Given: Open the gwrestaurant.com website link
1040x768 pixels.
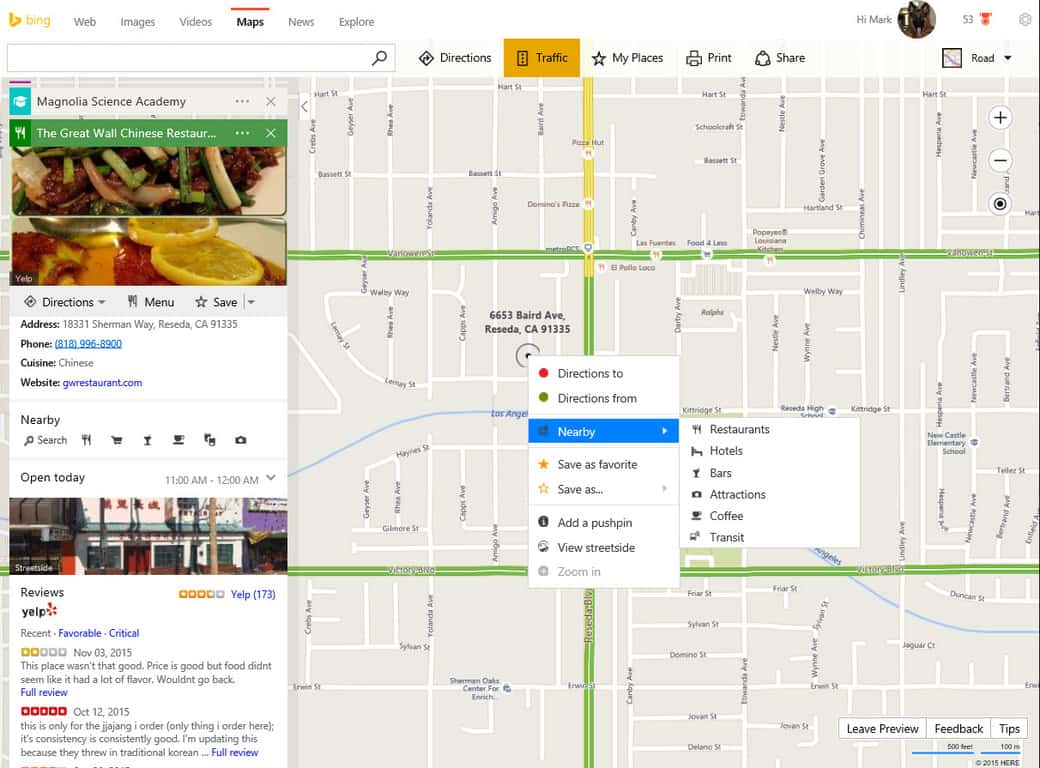Looking at the screenshot, I should click(x=102, y=383).
